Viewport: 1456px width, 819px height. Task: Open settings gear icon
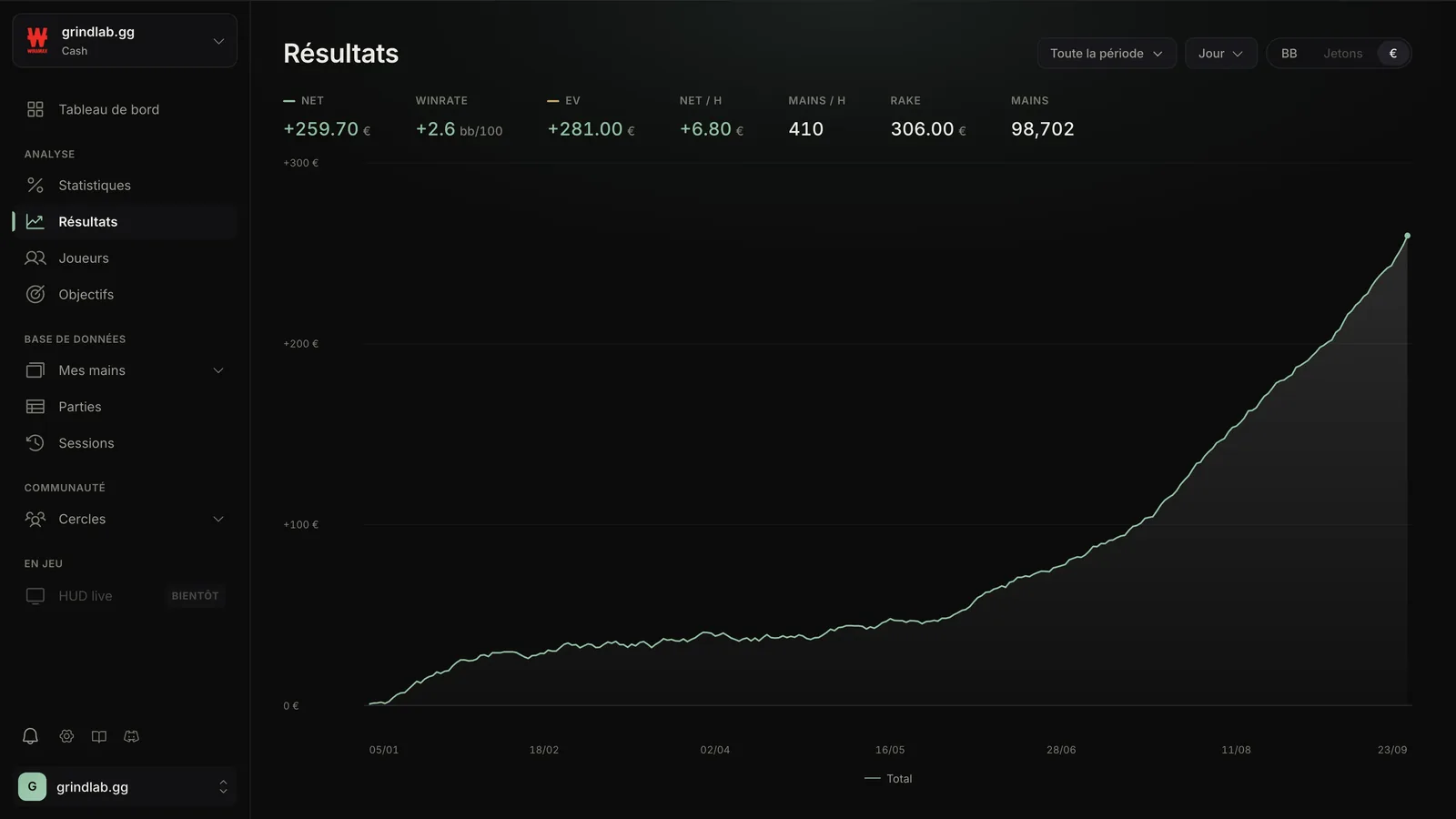66,736
